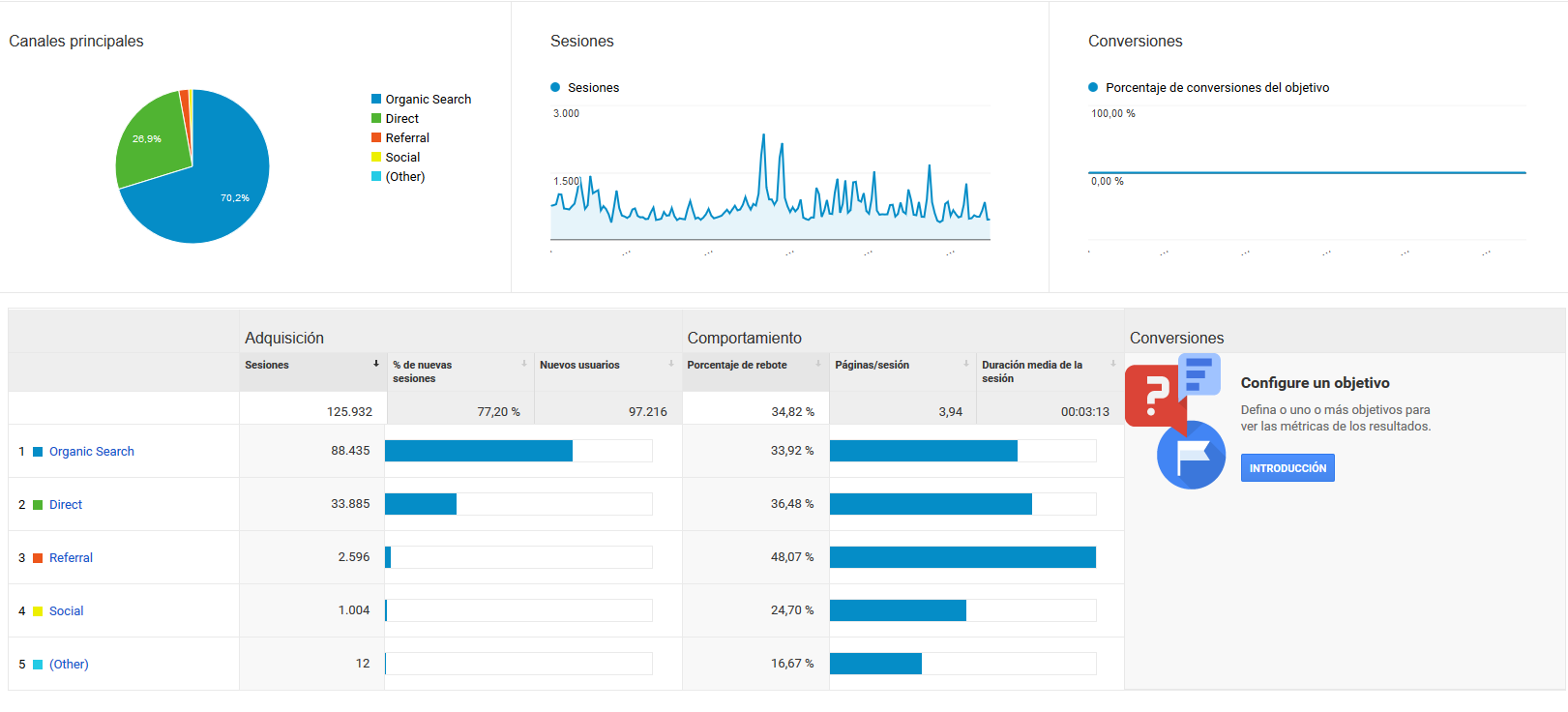
Task: Click the Canales principales title
Action: click(76, 41)
